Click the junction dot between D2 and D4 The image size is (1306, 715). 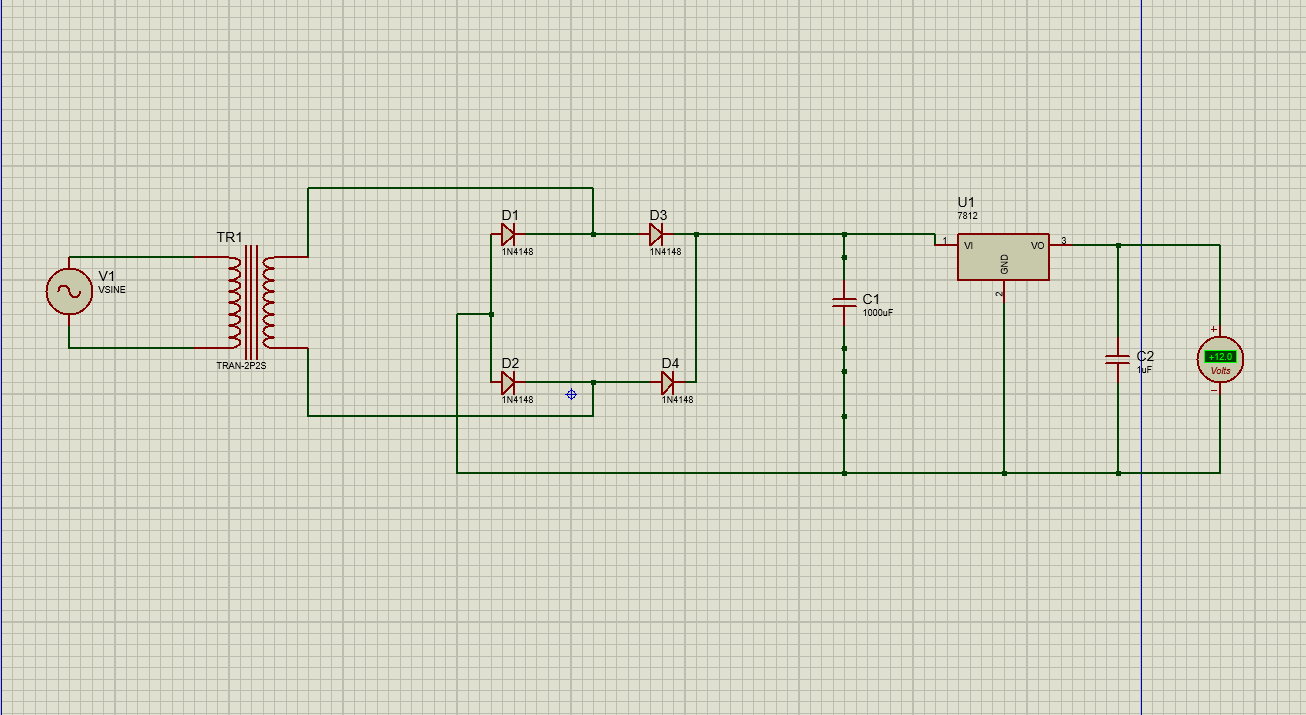click(x=594, y=383)
